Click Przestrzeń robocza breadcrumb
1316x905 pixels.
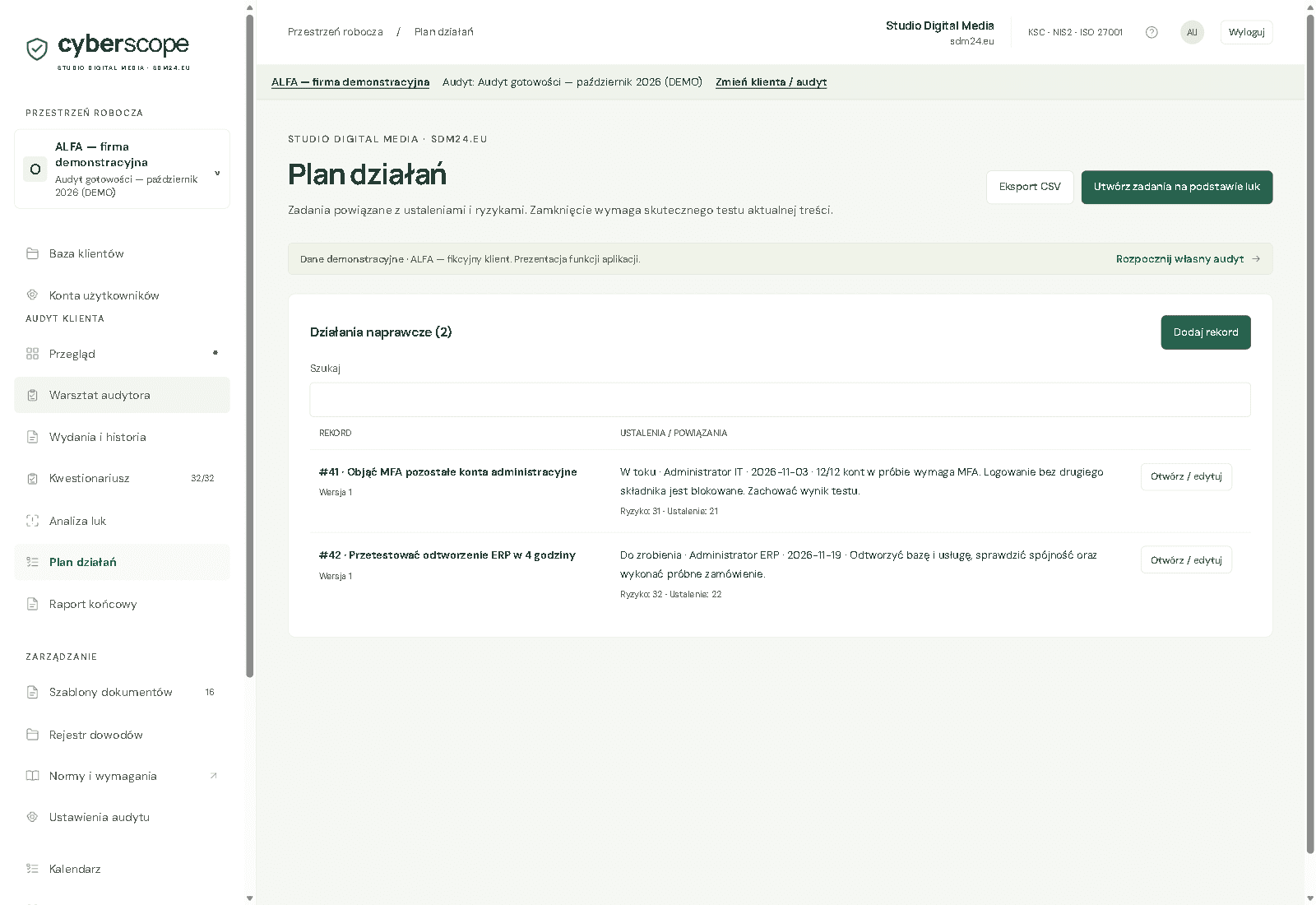point(336,32)
